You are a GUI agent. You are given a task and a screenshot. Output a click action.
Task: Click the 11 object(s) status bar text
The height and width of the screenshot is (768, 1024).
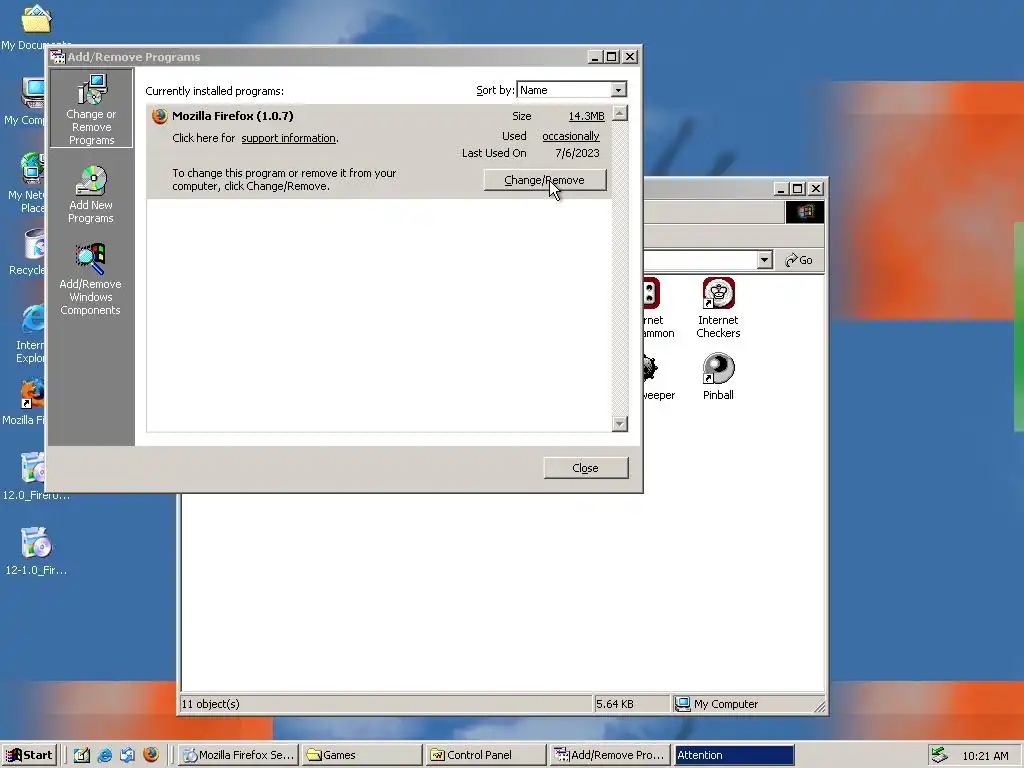click(x=210, y=704)
